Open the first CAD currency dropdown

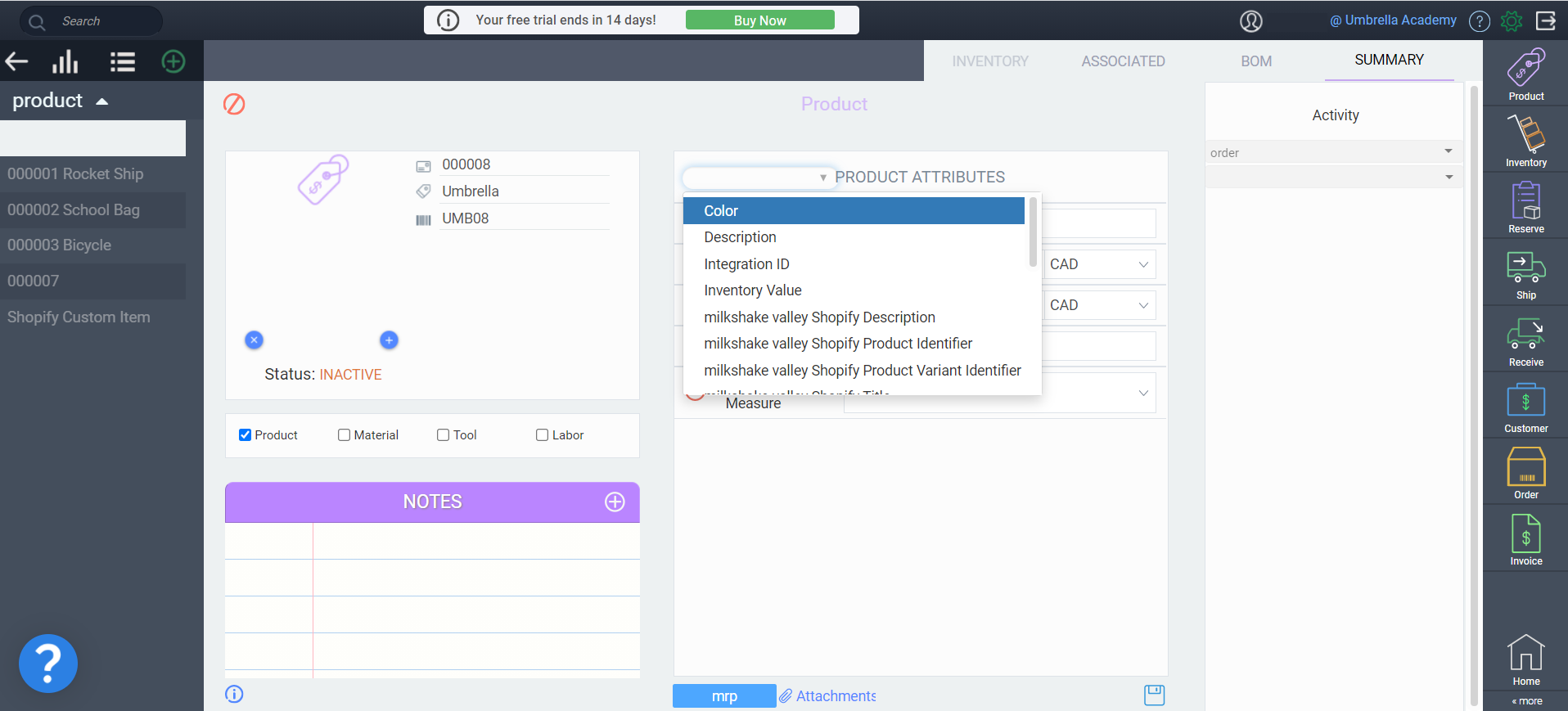[x=1099, y=264]
